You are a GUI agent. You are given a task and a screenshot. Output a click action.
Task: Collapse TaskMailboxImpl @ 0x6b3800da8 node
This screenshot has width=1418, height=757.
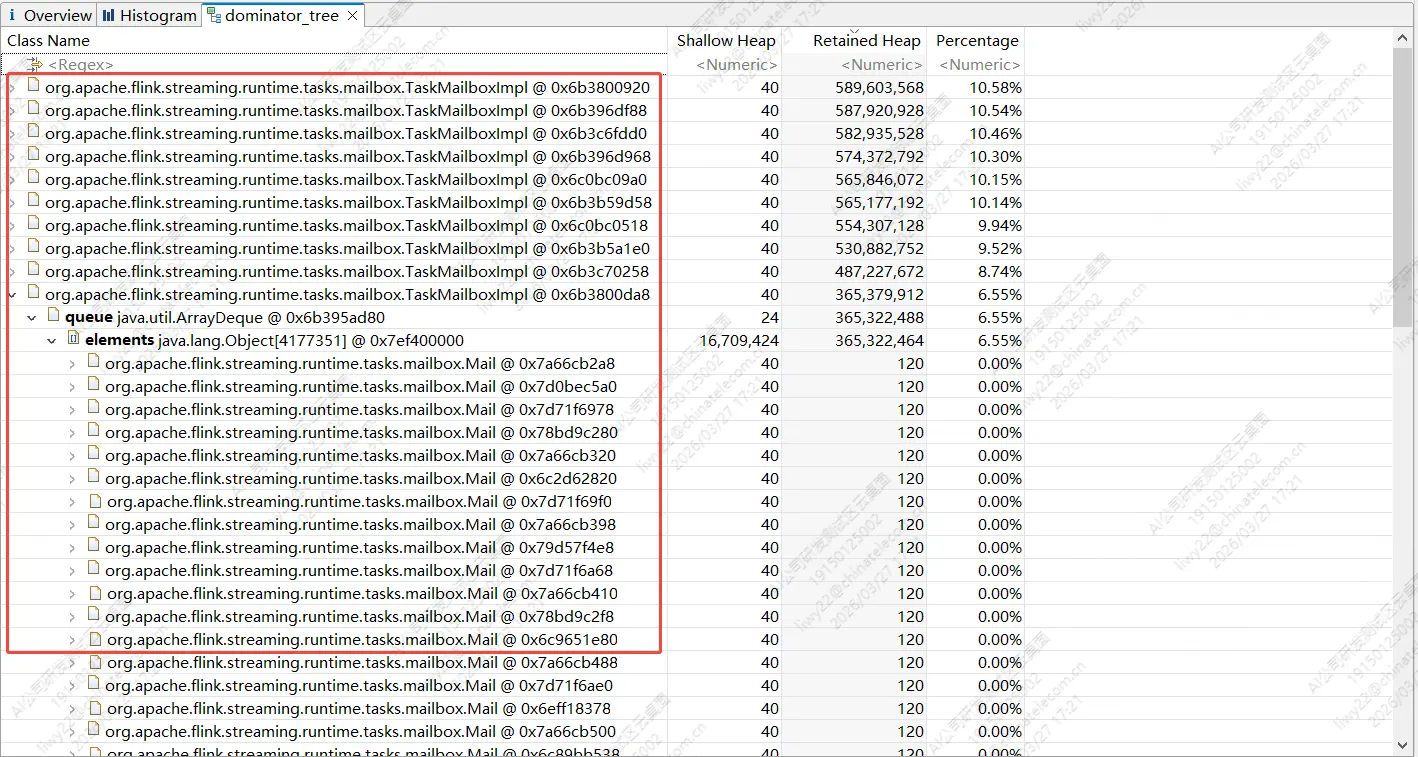12,294
